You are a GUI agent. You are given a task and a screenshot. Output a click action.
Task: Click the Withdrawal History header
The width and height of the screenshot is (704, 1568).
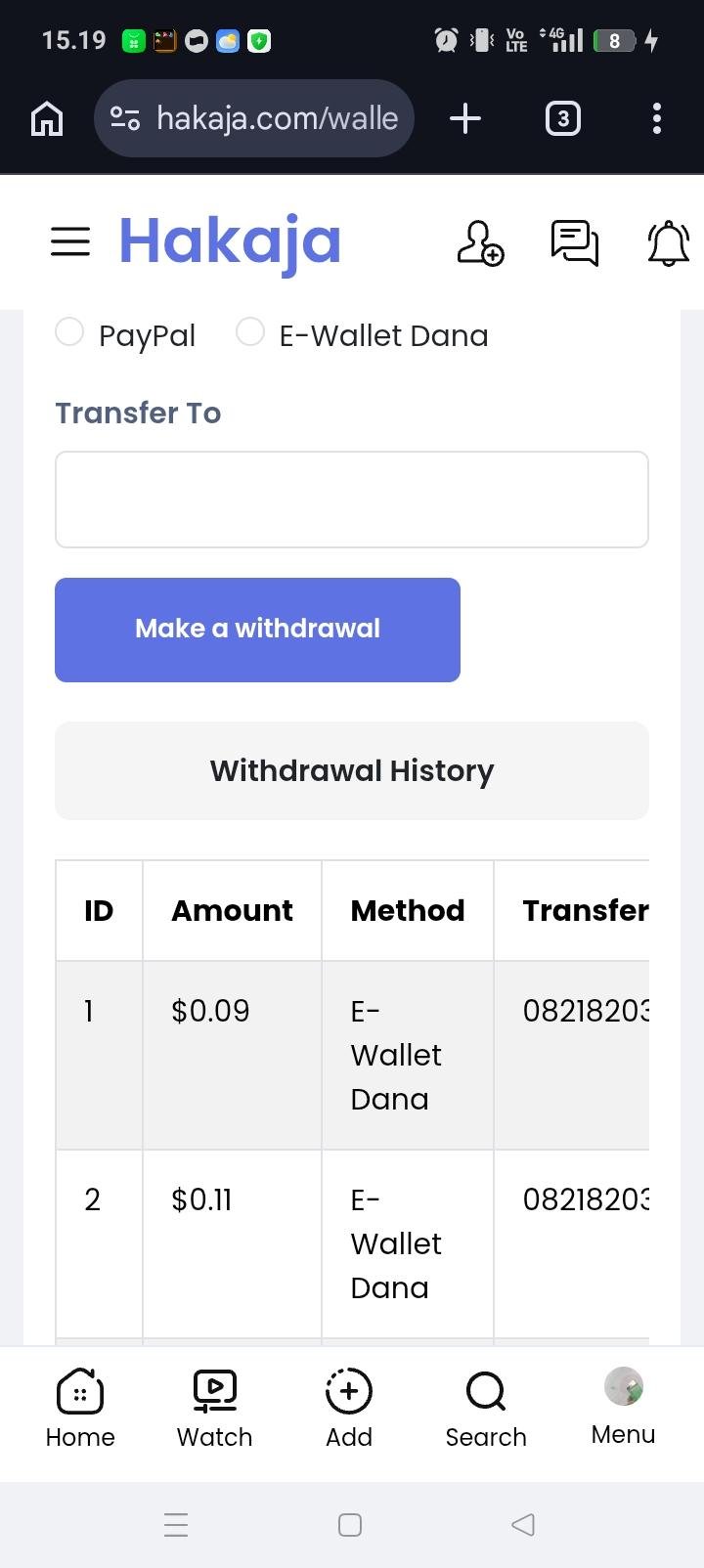(352, 770)
